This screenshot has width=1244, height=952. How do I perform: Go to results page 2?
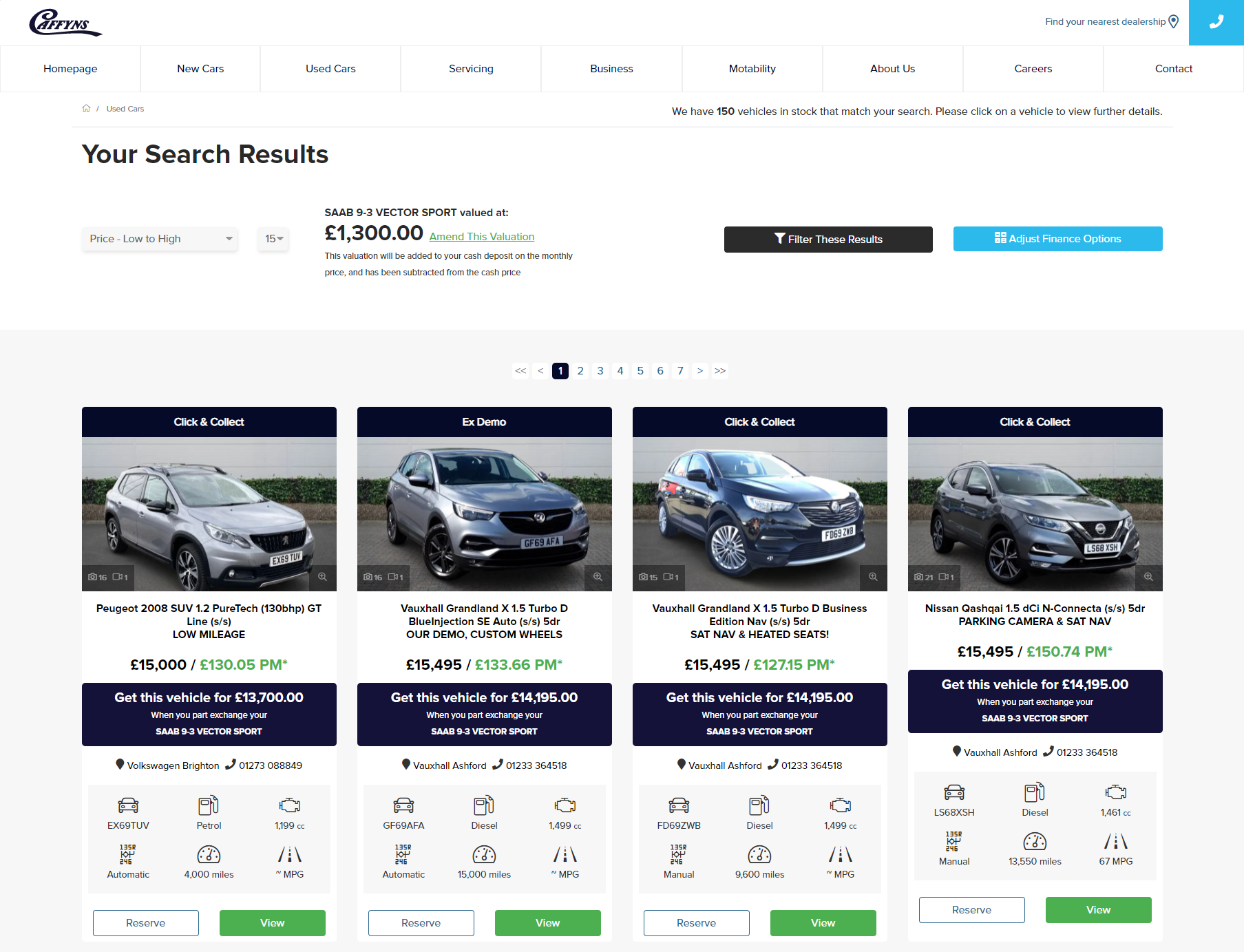(580, 371)
